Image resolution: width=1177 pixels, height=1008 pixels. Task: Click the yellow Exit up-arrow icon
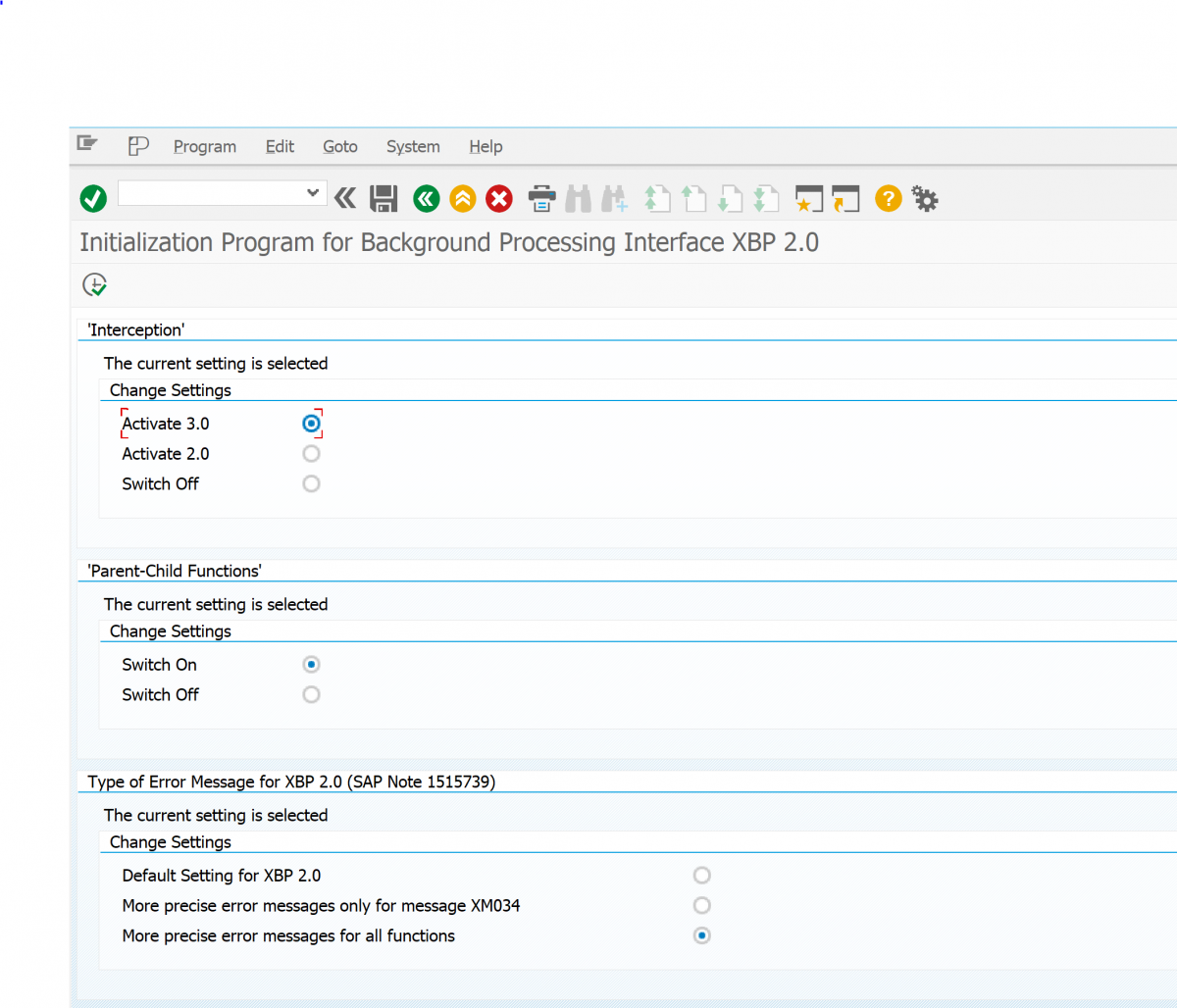[x=463, y=199]
